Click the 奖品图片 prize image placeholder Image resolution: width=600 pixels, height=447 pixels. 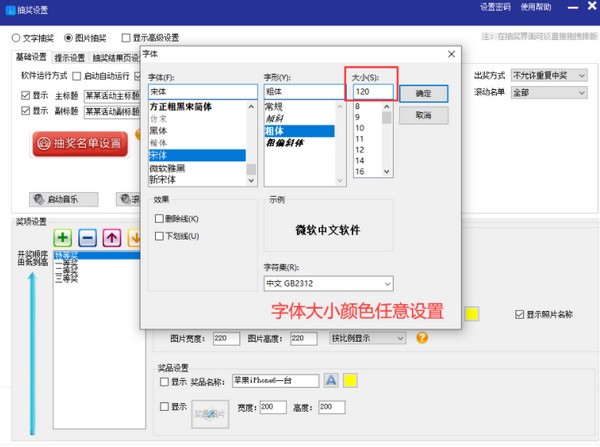pyautogui.click(x=204, y=410)
